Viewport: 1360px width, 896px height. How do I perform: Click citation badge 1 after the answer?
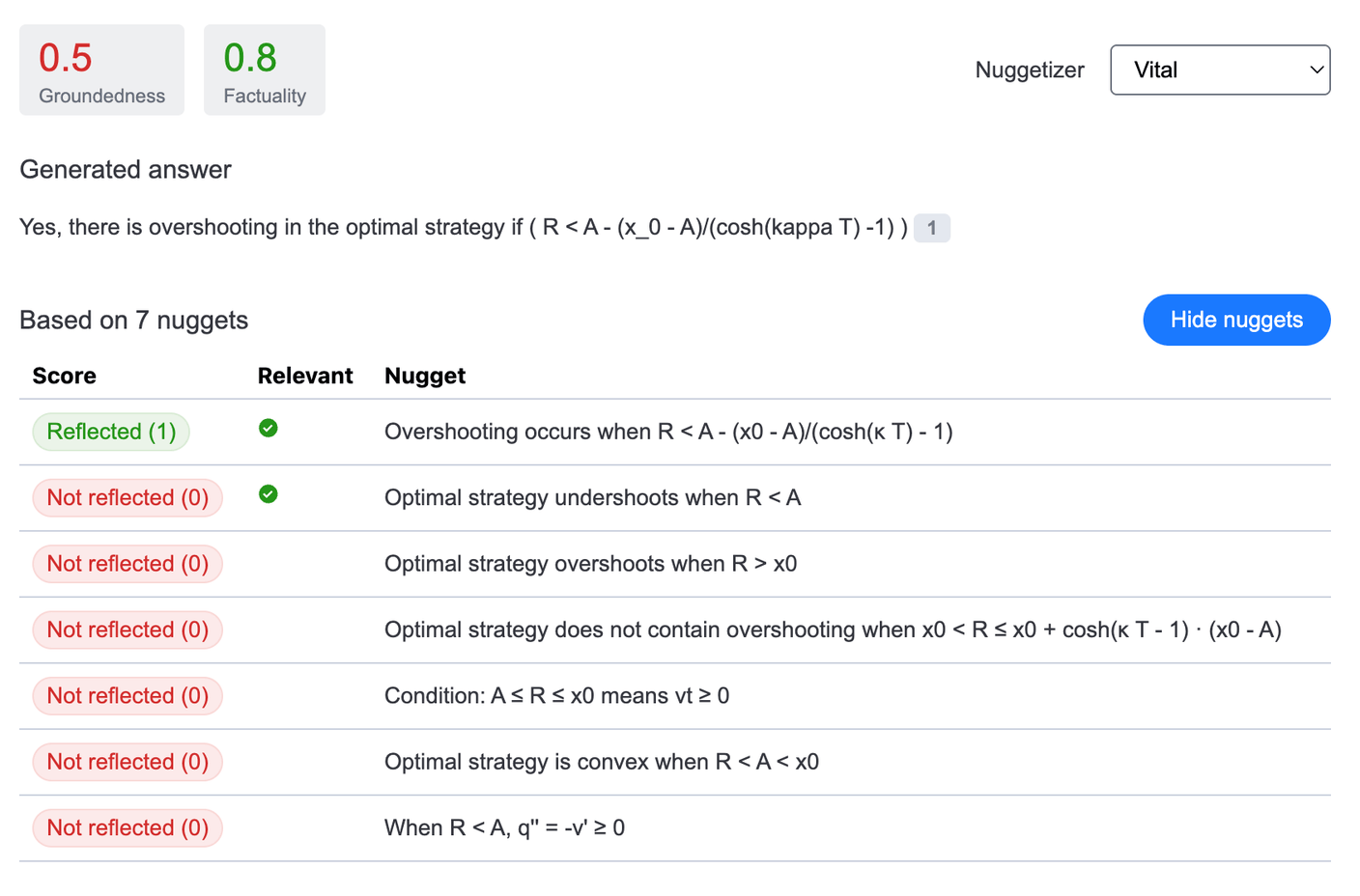tap(931, 228)
